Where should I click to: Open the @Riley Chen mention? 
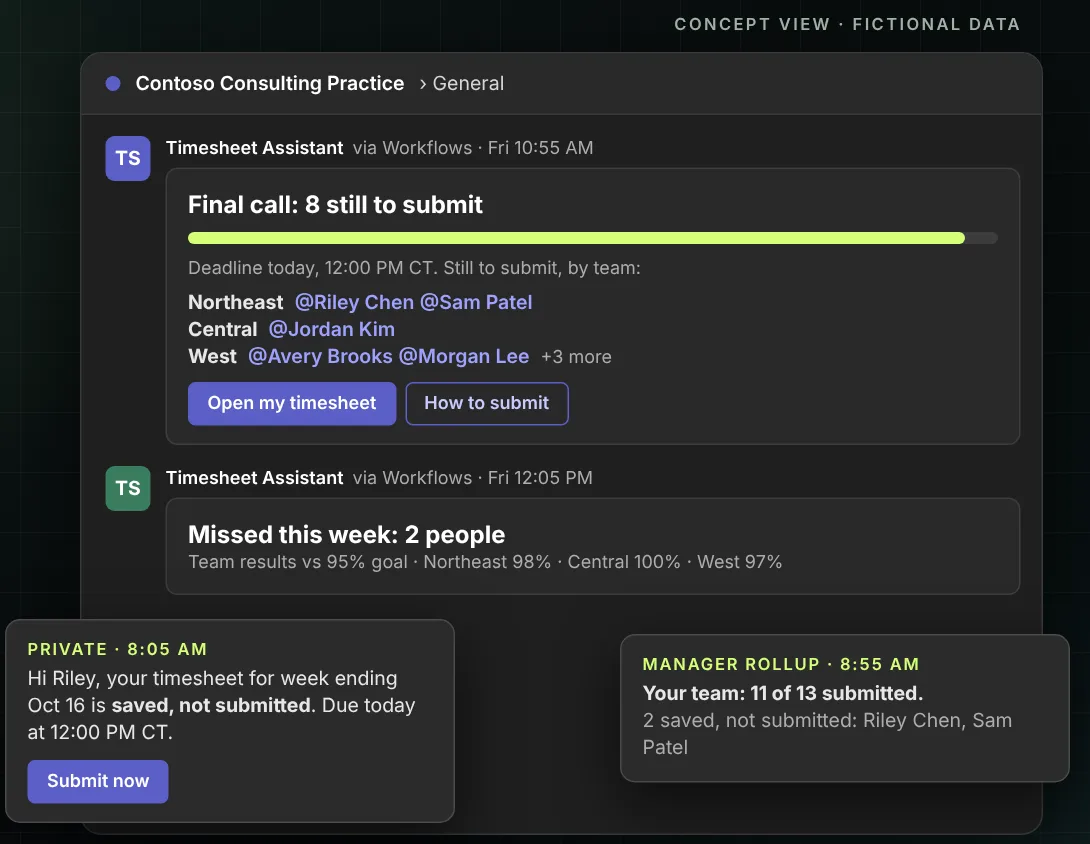[x=355, y=302]
